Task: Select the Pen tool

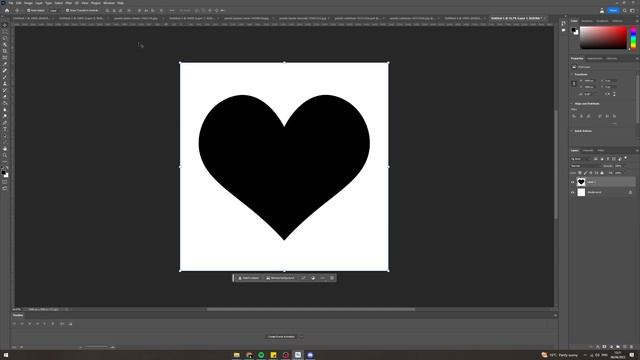Action: [x=5, y=122]
